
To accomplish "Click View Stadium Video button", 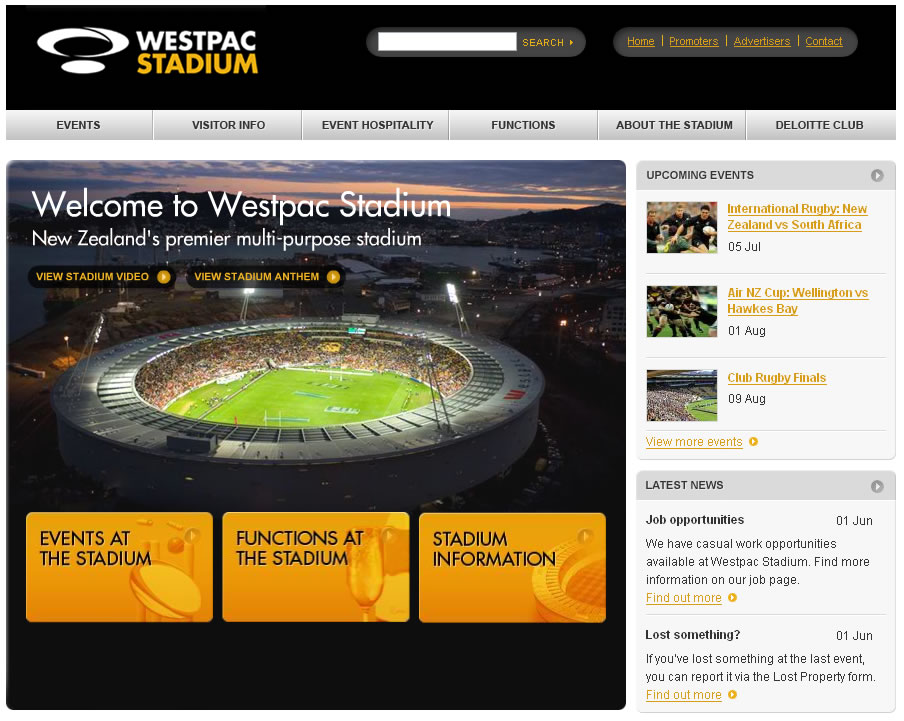I will tap(102, 277).
